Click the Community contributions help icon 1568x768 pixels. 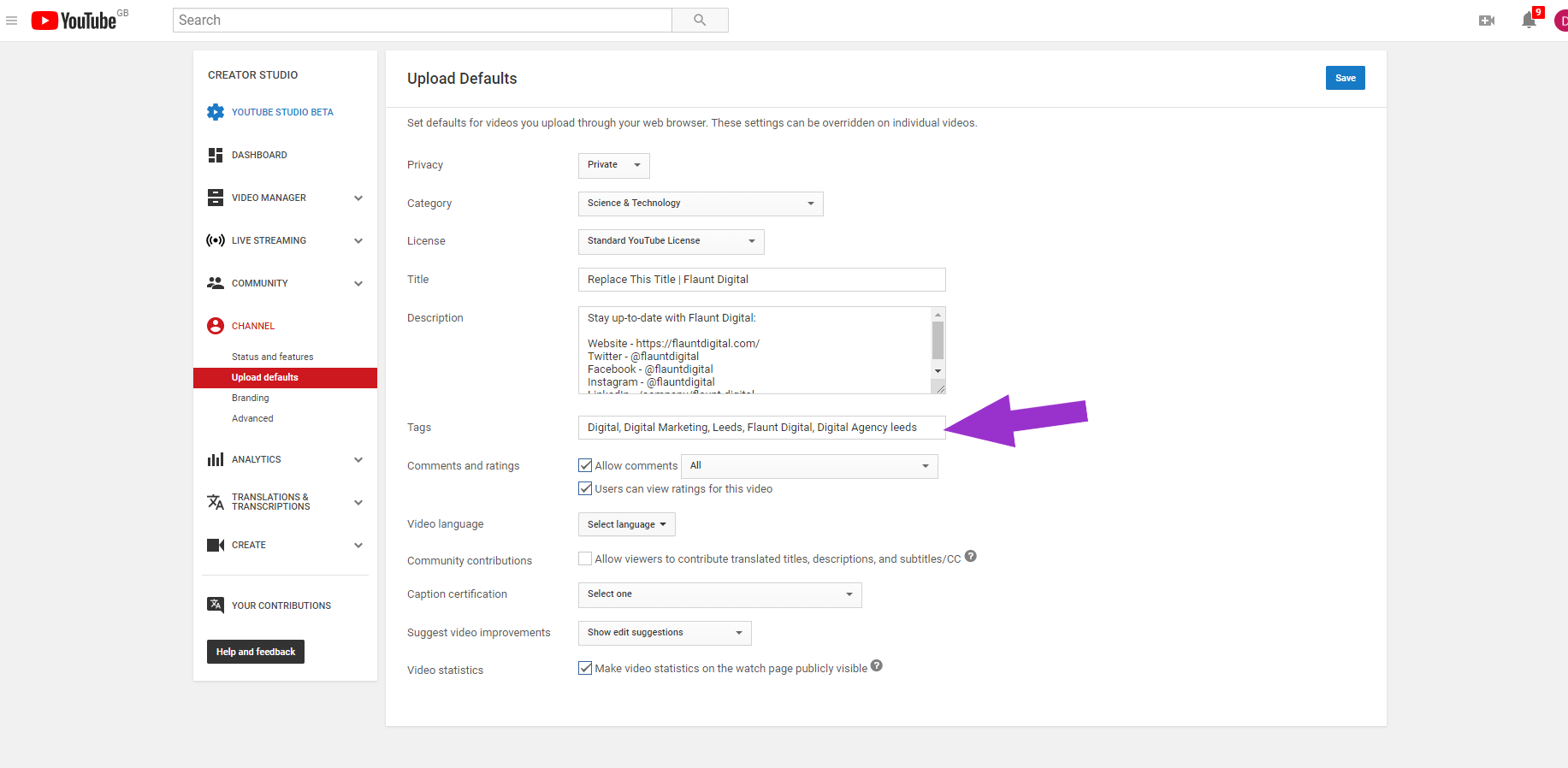[x=971, y=556]
